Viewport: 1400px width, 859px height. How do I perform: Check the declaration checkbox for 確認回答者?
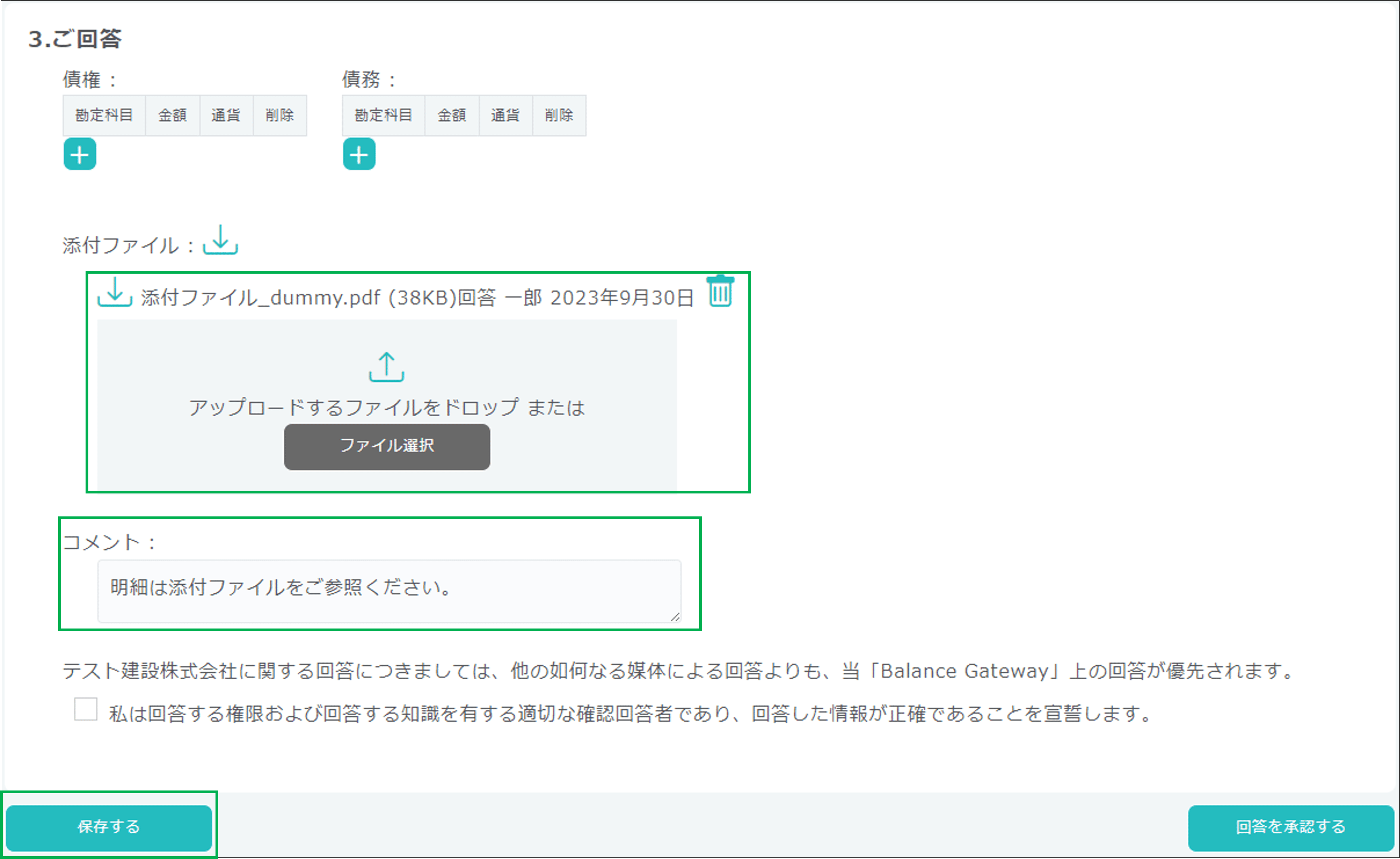click(x=86, y=709)
